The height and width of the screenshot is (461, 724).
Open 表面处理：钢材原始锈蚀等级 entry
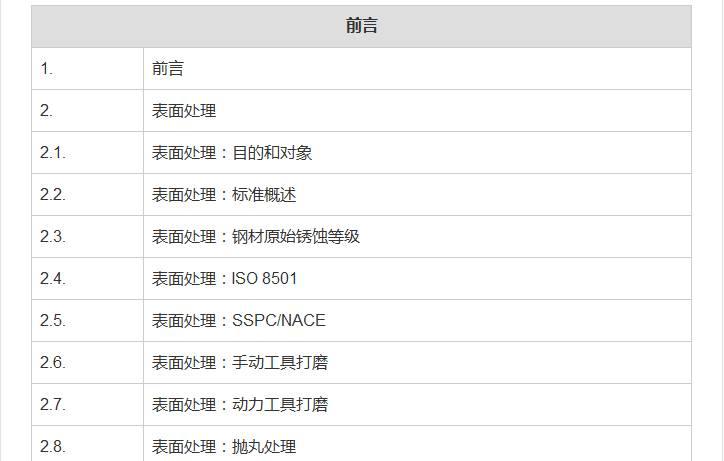256,237
